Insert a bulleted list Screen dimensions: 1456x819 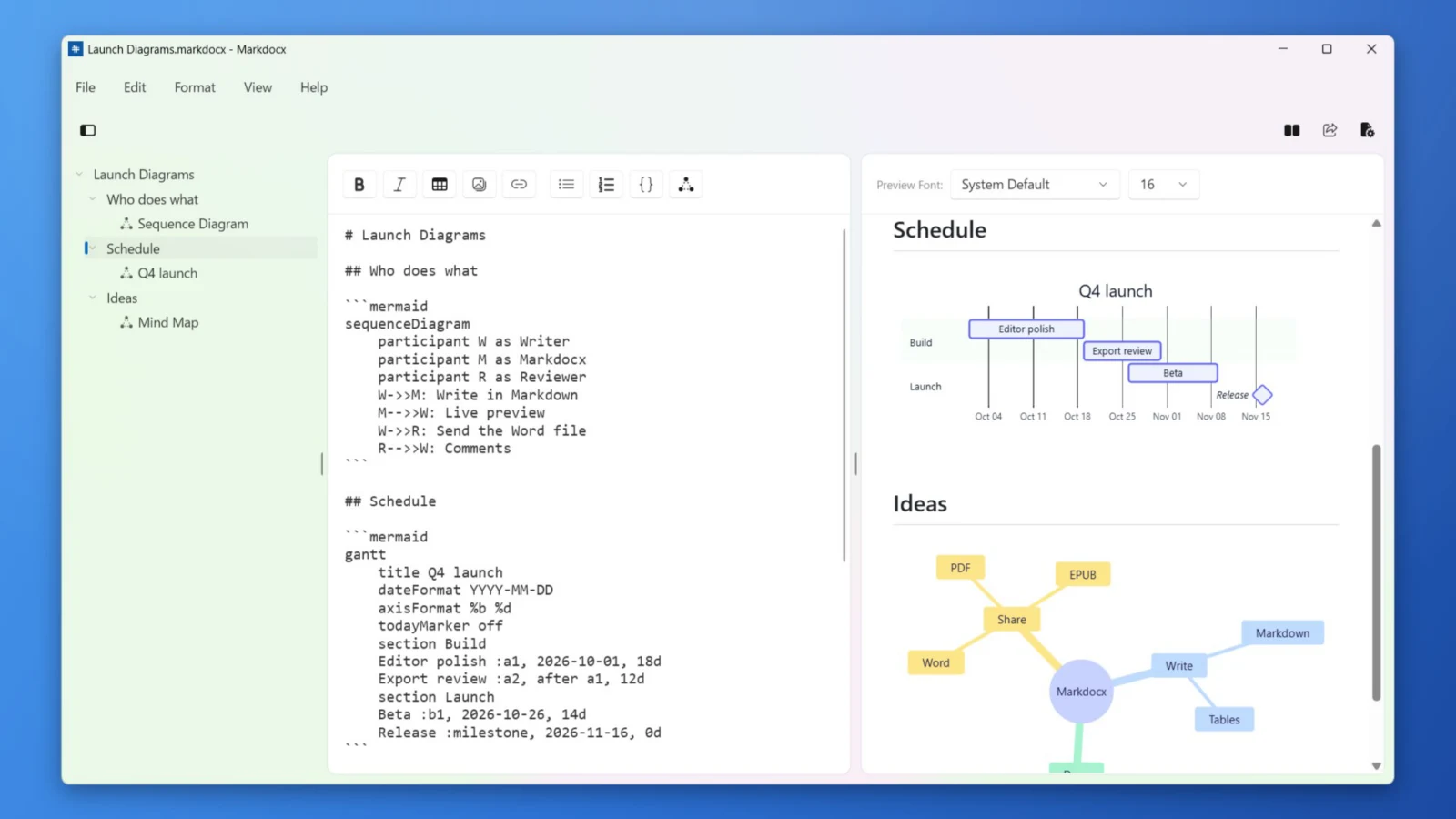[566, 185]
